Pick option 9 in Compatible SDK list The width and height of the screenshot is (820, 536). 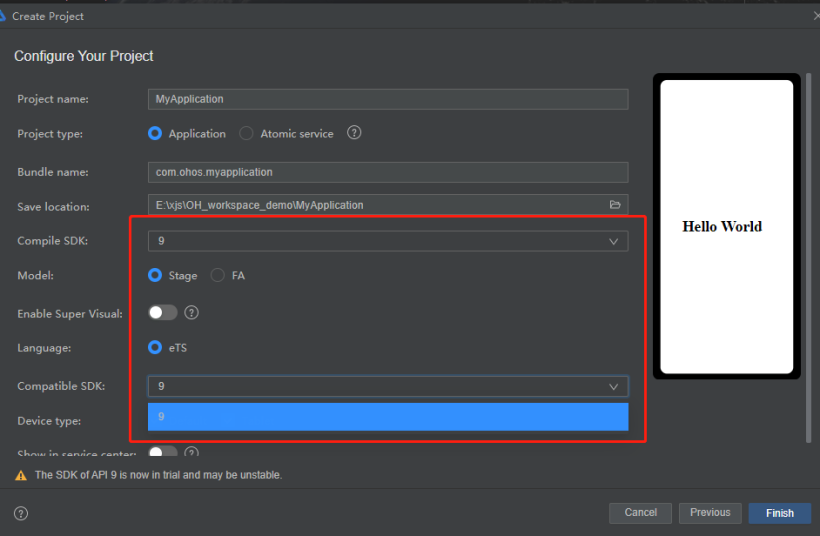[x=387, y=417]
